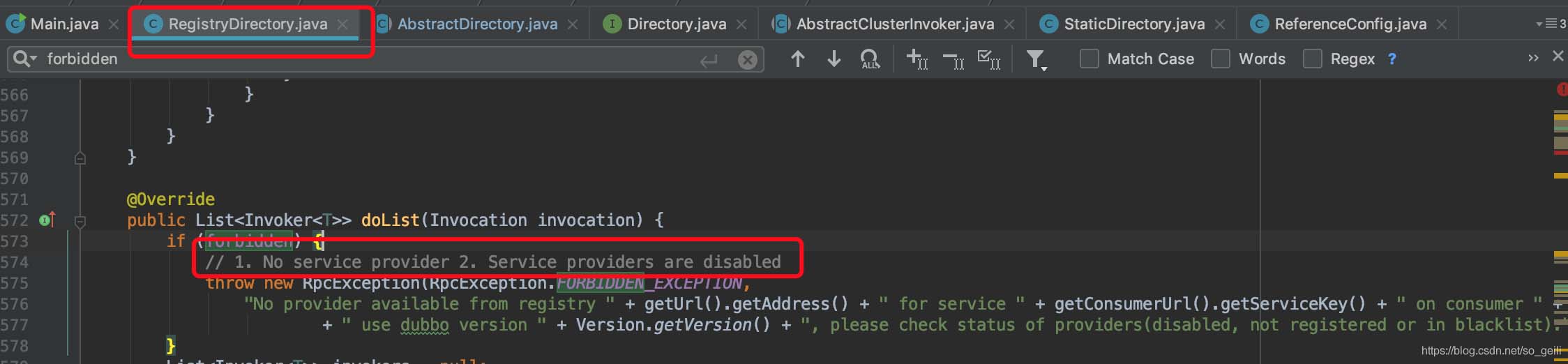Close the ReferenceConfig.java tab
Image resolution: width=1568 pixels, height=364 pixels.
1442,24
